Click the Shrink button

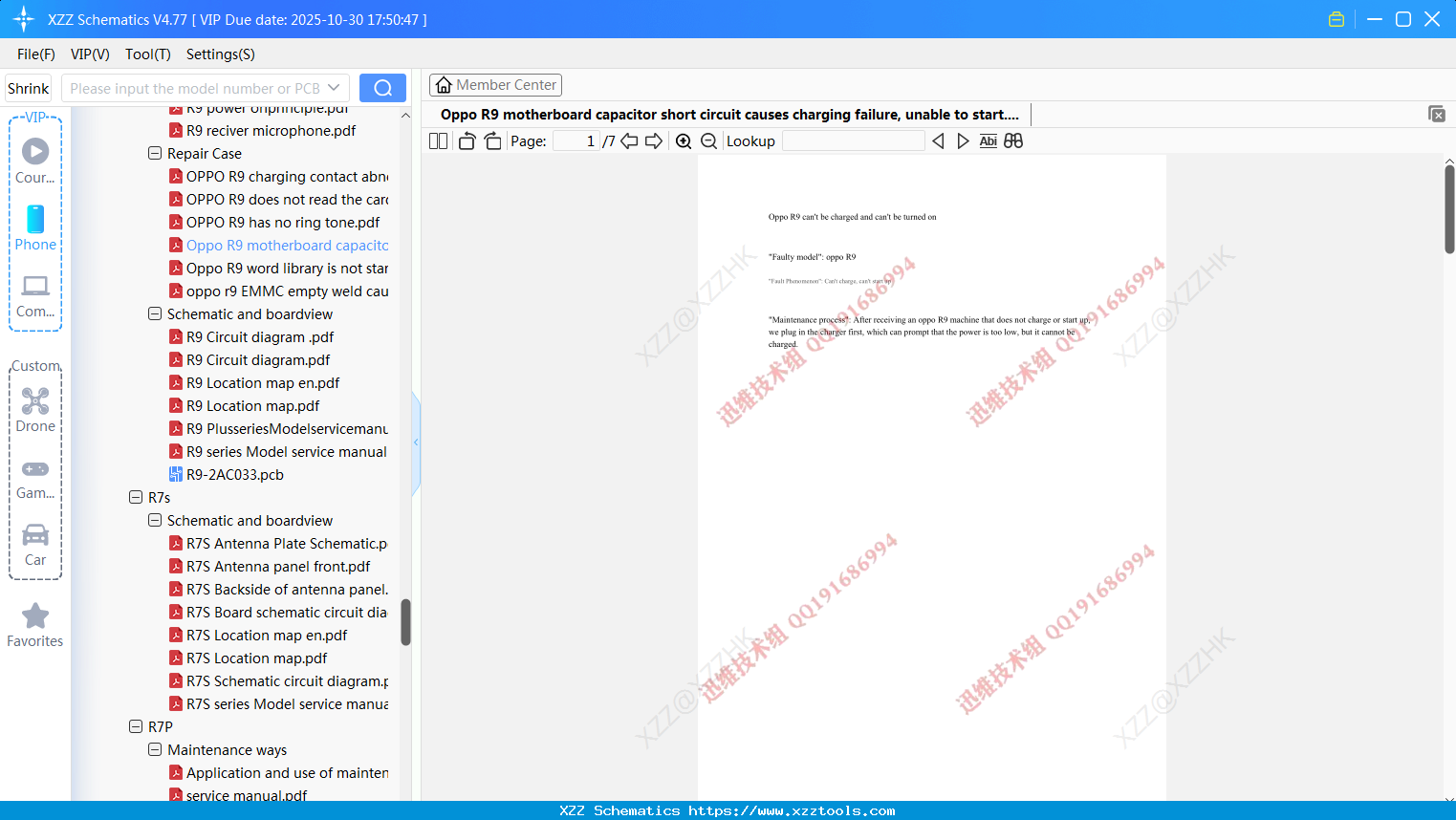[x=29, y=88]
